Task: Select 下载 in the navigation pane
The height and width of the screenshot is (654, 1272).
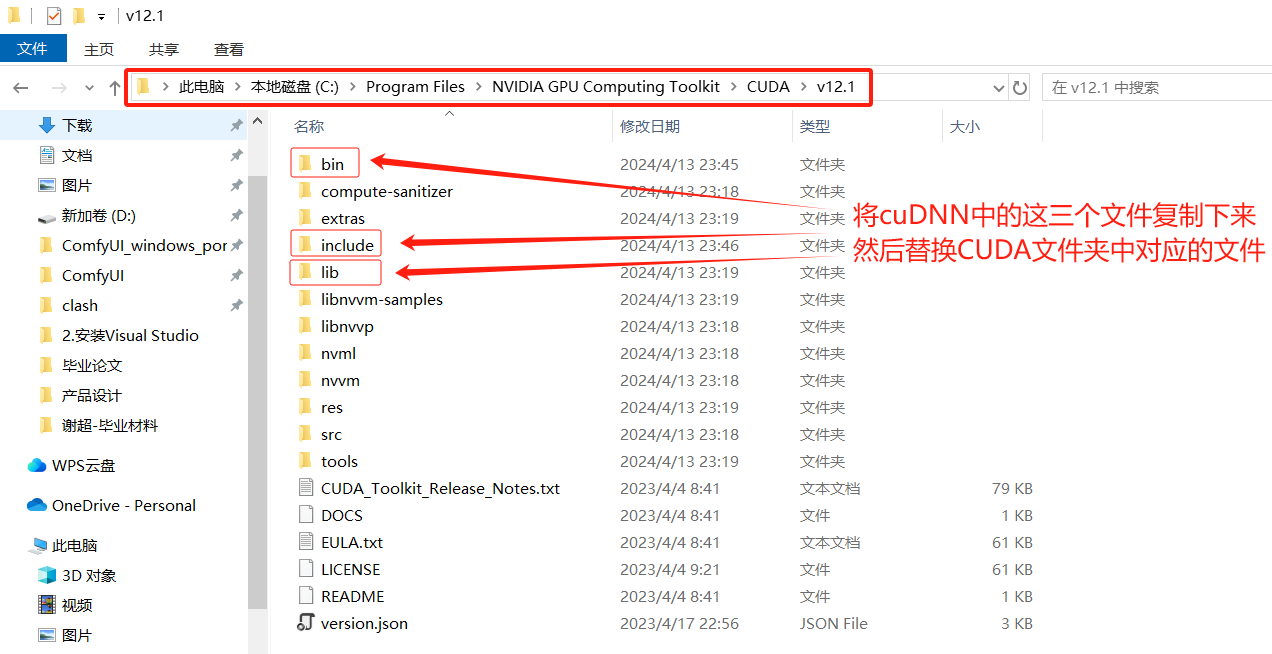Action: 77,125
